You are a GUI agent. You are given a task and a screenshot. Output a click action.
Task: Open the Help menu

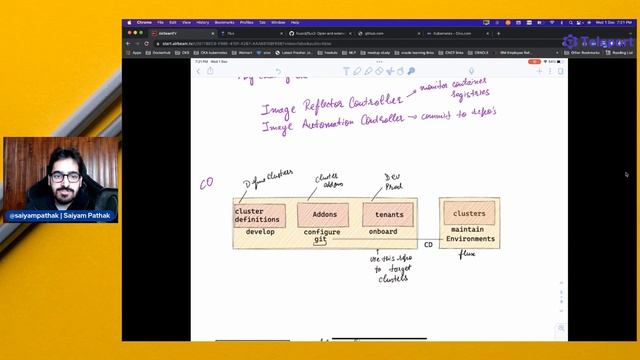pos(295,23)
